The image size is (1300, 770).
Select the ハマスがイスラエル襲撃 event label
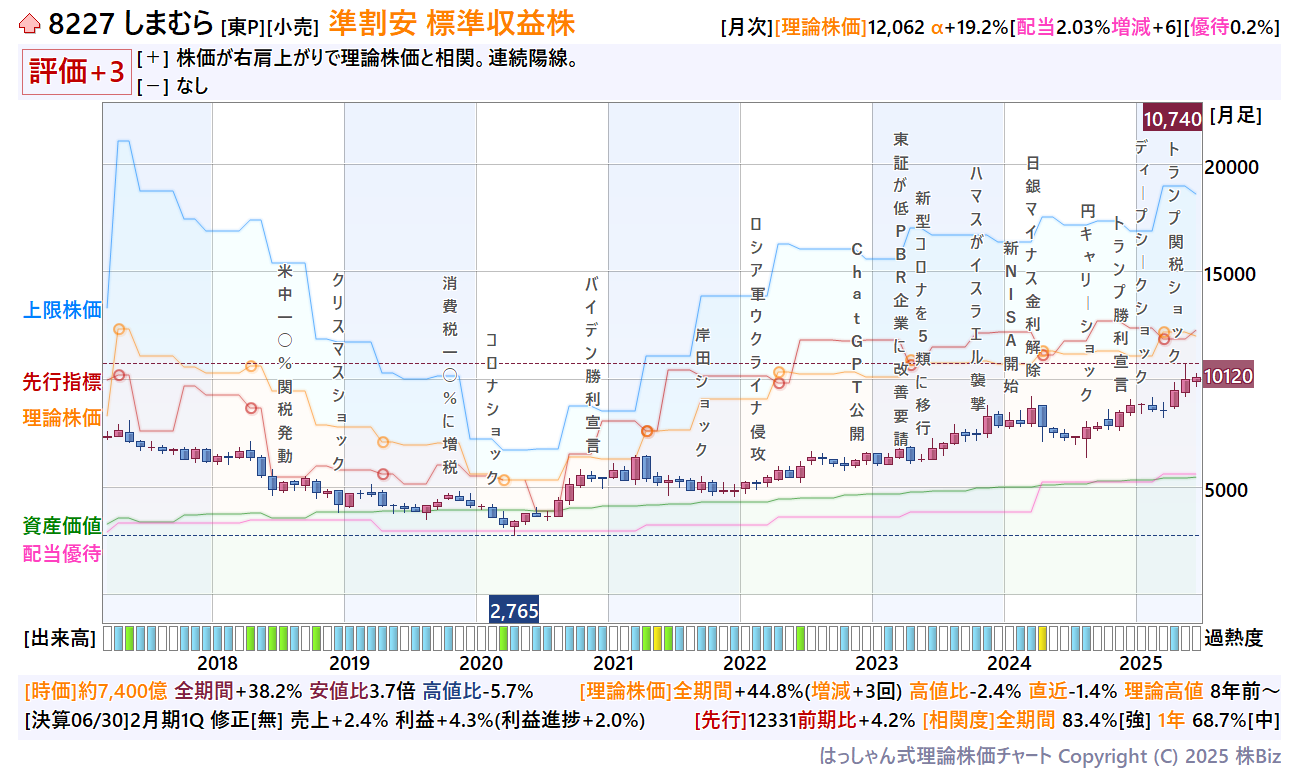(x=977, y=288)
